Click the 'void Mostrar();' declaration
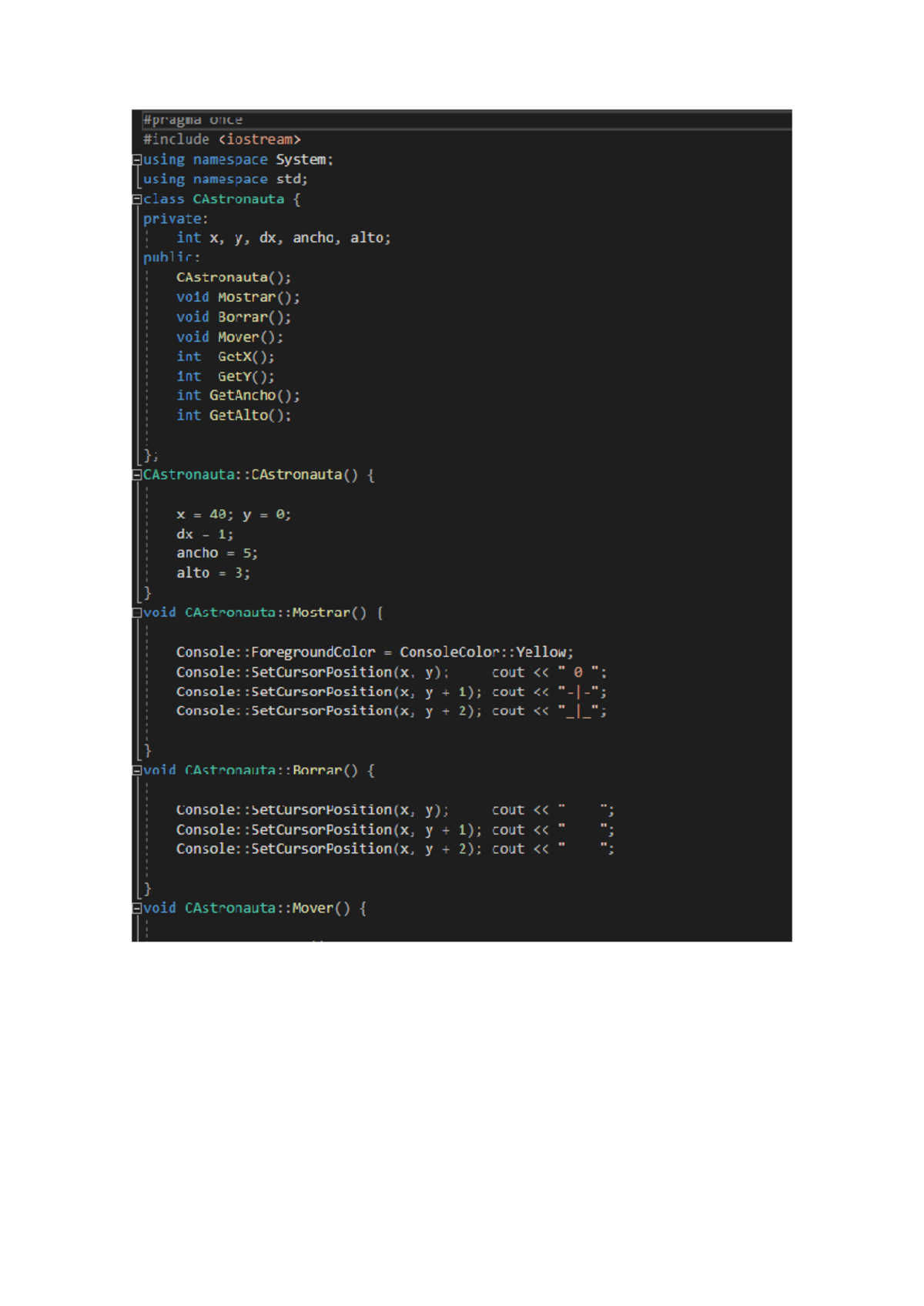The height and width of the screenshot is (1306, 924). 238,297
